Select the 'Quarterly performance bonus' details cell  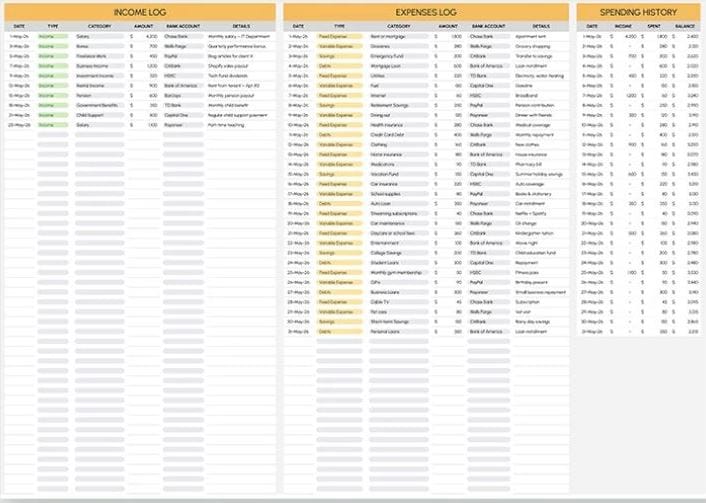[x=241, y=46]
